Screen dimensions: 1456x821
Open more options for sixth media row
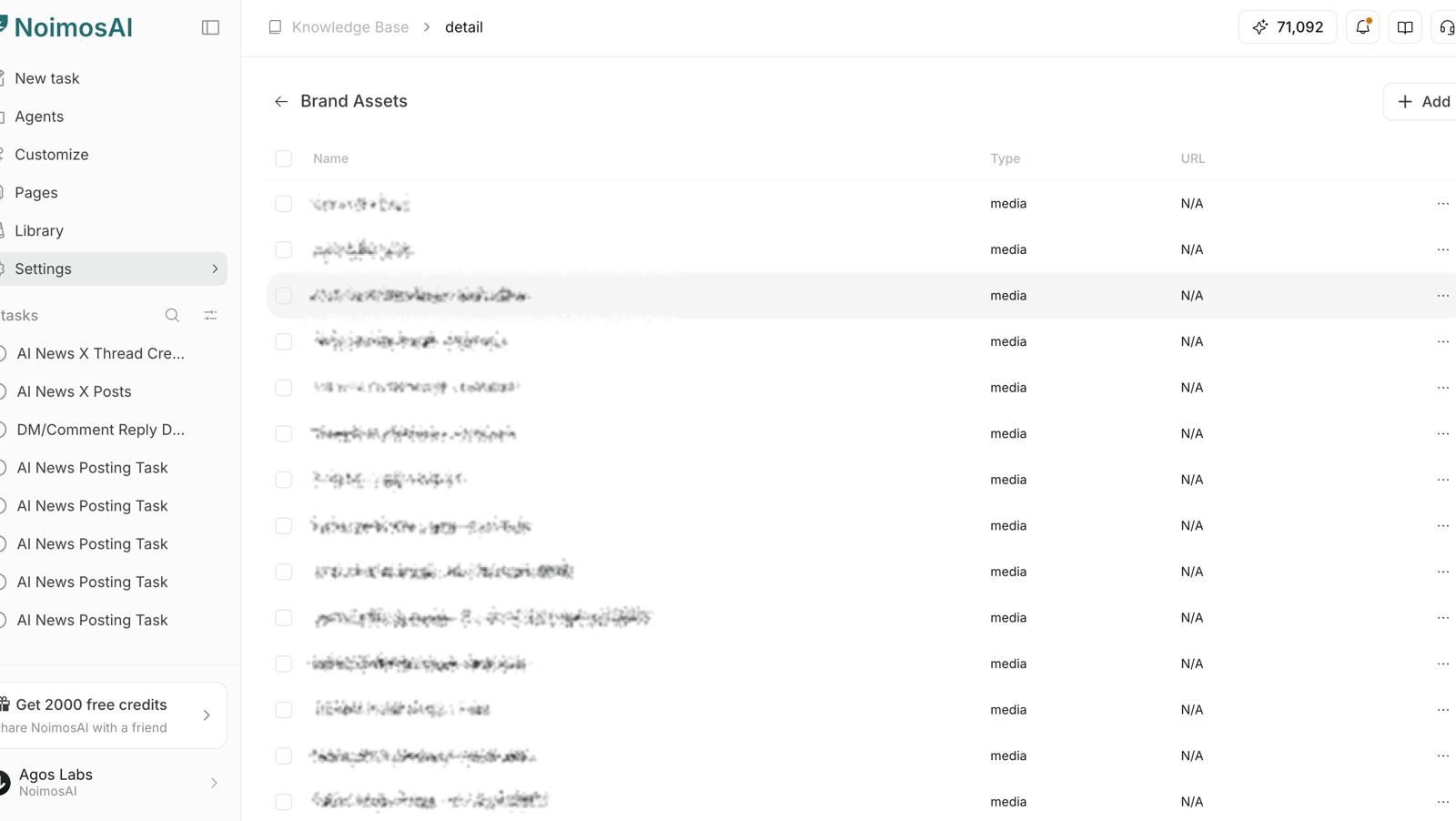coord(1443,433)
